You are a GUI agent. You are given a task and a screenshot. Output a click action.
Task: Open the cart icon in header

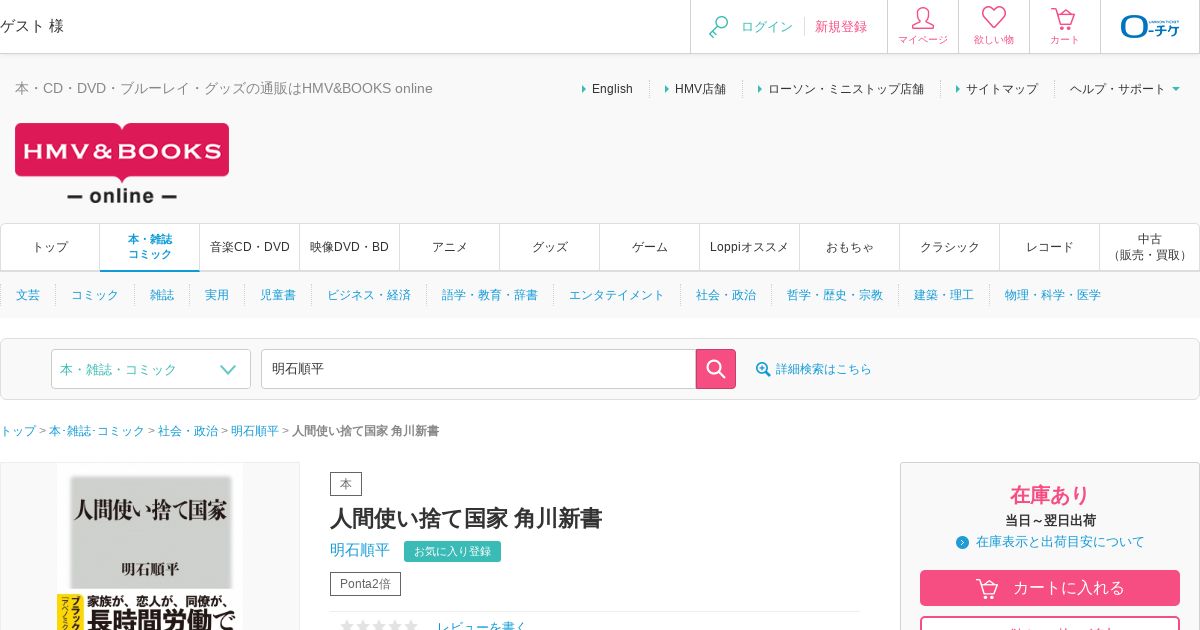pos(1064,18)
